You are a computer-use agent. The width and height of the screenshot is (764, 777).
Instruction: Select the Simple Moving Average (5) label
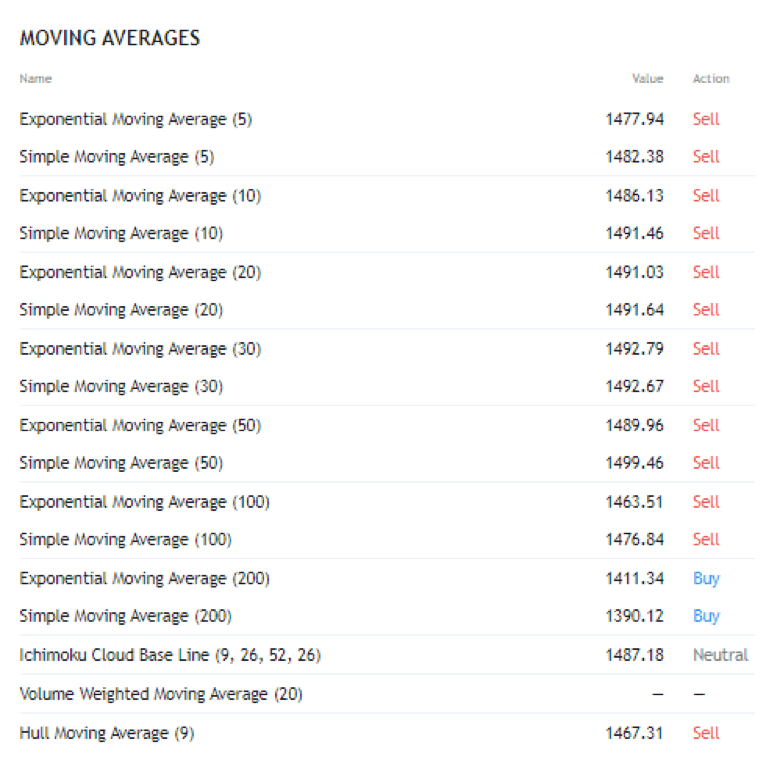click(117, 157)
